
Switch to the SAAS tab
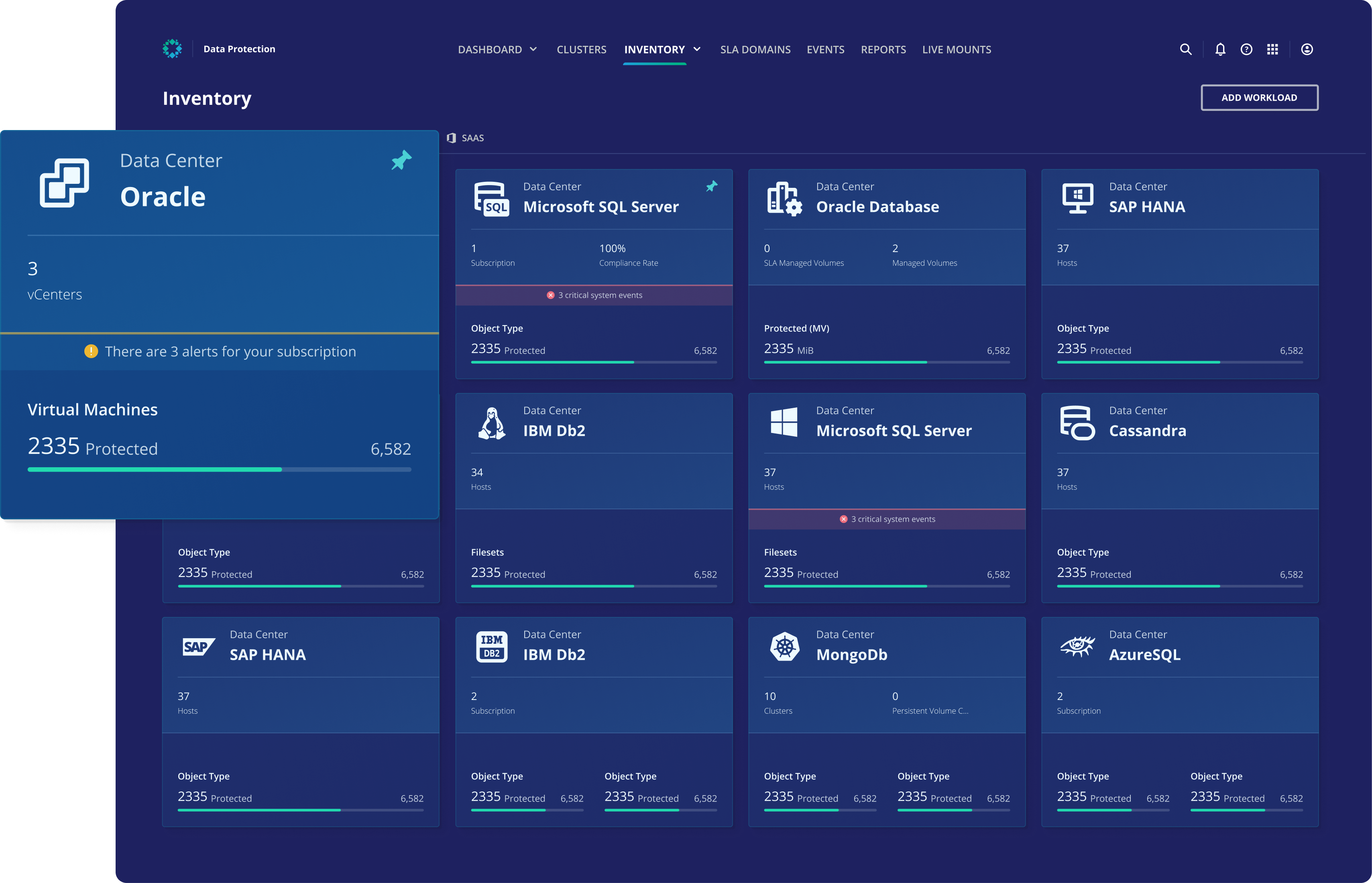point(466,138)
